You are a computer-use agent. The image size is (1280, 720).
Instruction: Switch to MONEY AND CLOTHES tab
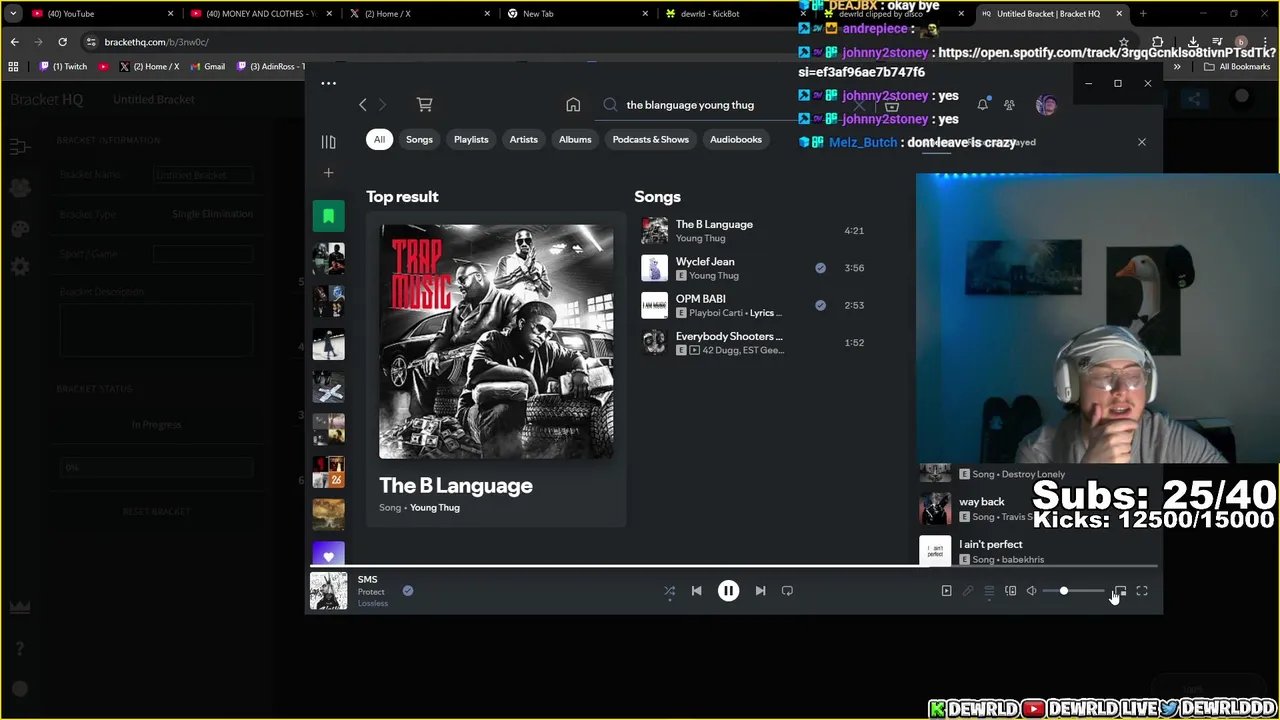[262, 14]
